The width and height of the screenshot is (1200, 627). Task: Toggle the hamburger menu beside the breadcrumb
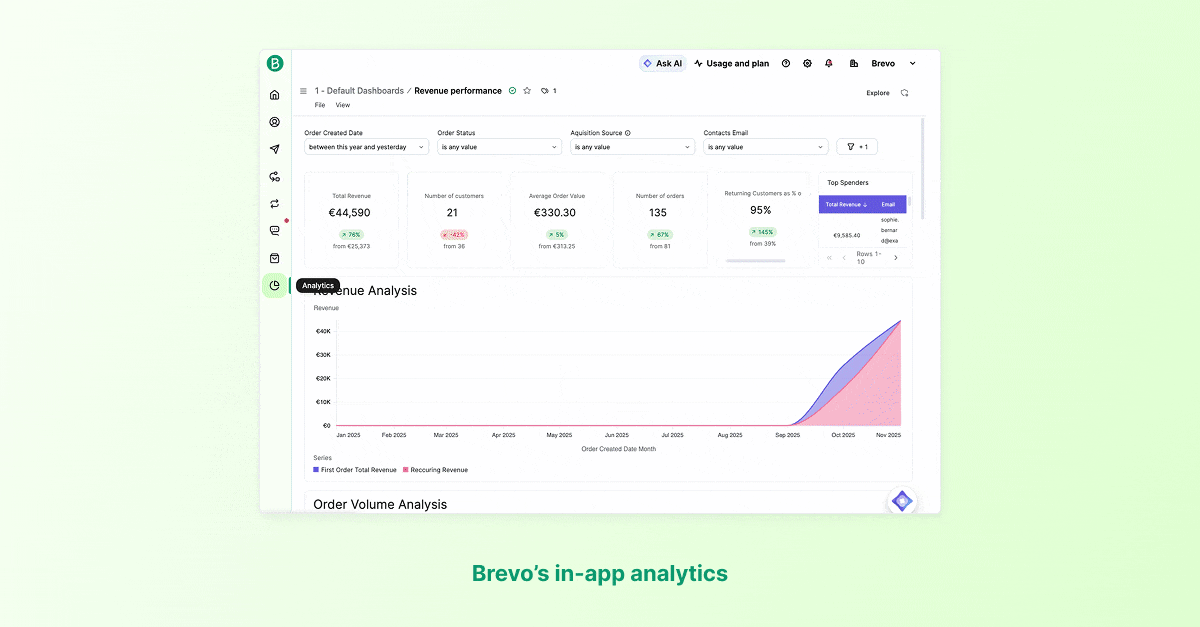(303, 91)
